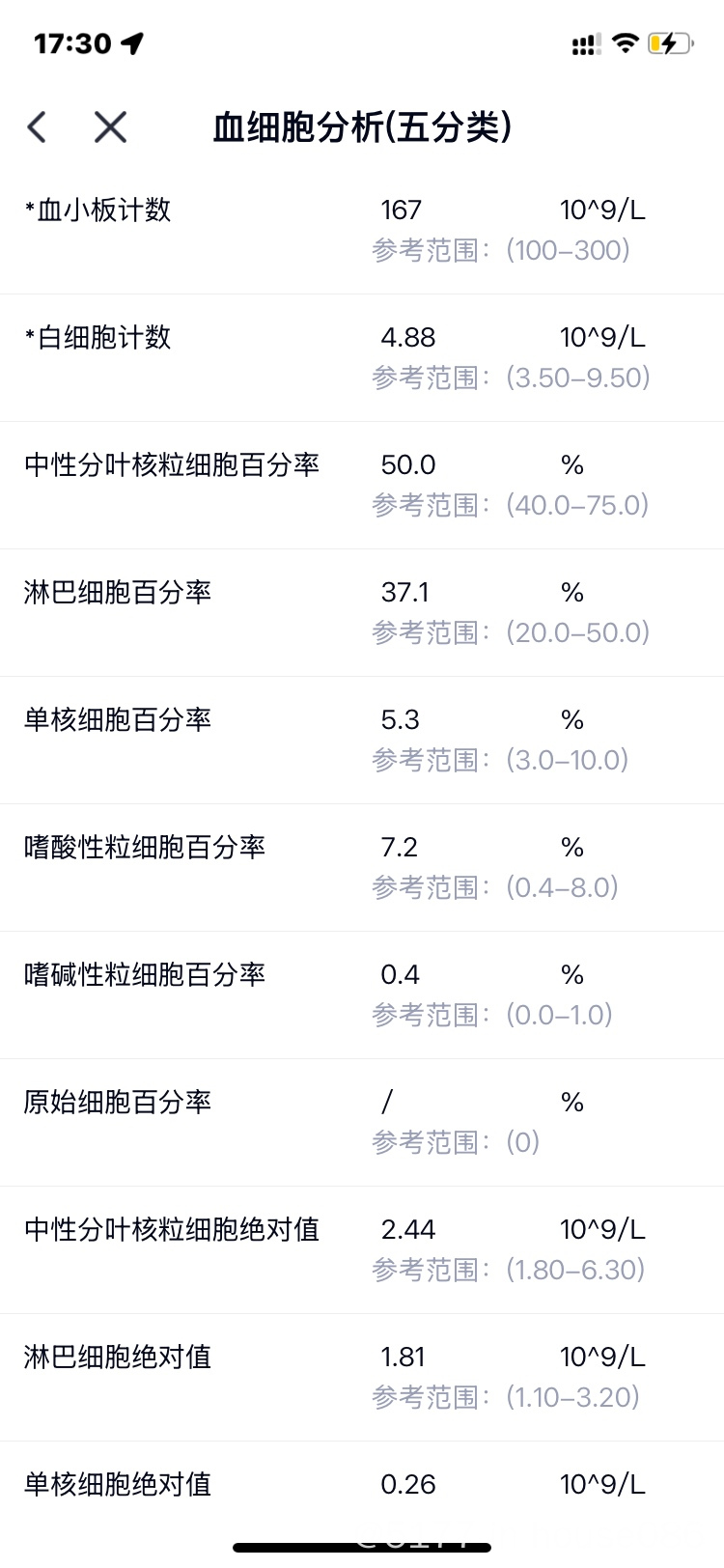
Task: Tap the back arrow icon
Action: pyautogui.click(x=37, y=126)
